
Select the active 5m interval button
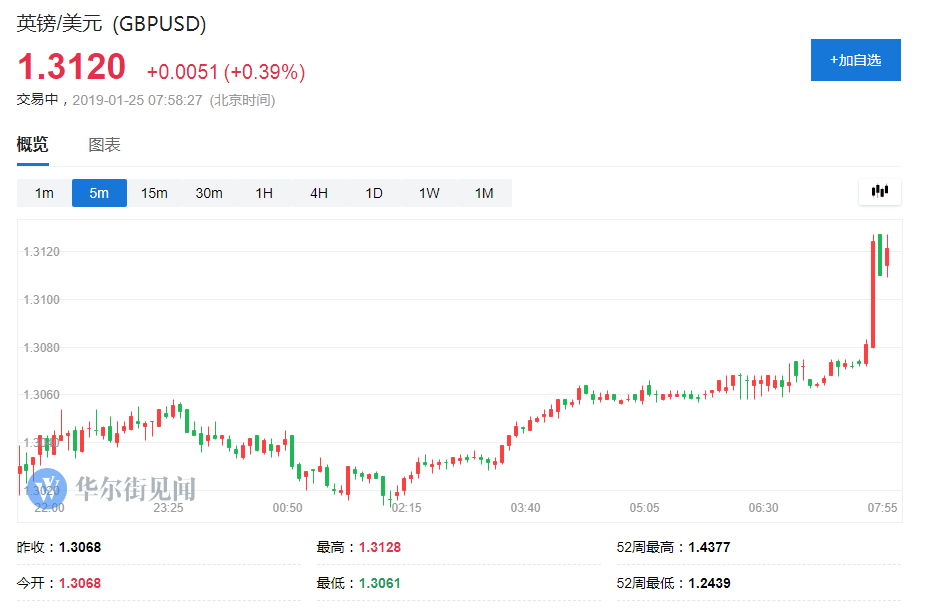(99, 193)
